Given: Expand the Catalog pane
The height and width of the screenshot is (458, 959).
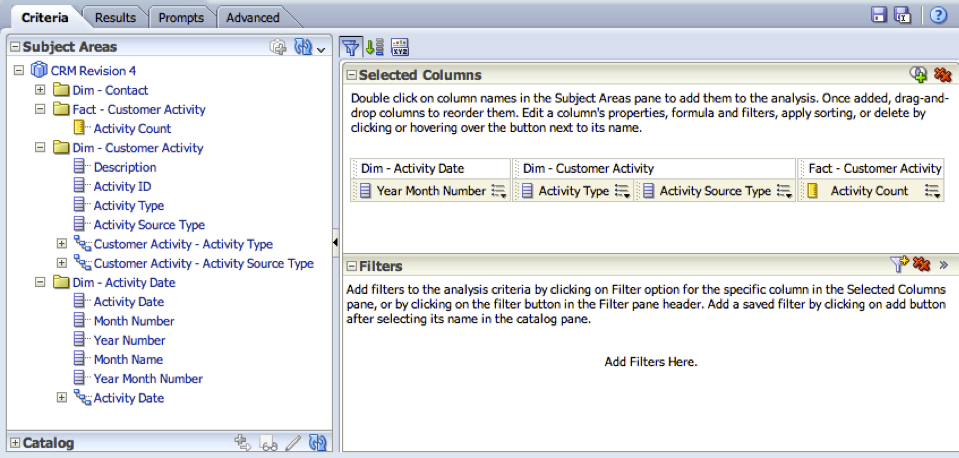Looking at the screenshot, I should click(x=15, y=443).
